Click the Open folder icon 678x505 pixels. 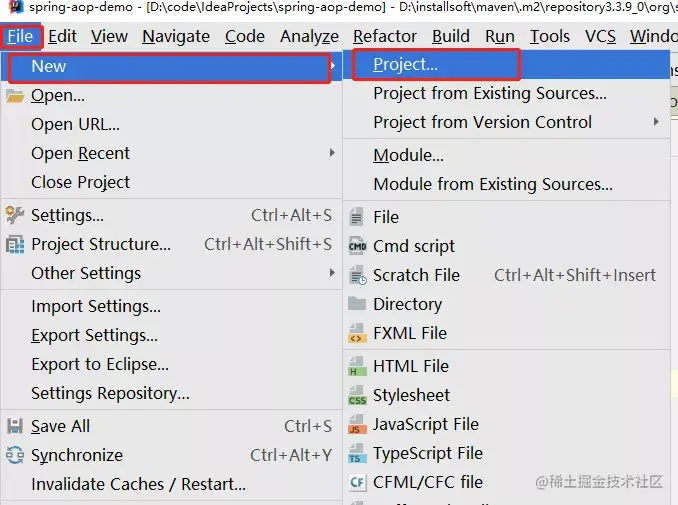pos(15,96)
